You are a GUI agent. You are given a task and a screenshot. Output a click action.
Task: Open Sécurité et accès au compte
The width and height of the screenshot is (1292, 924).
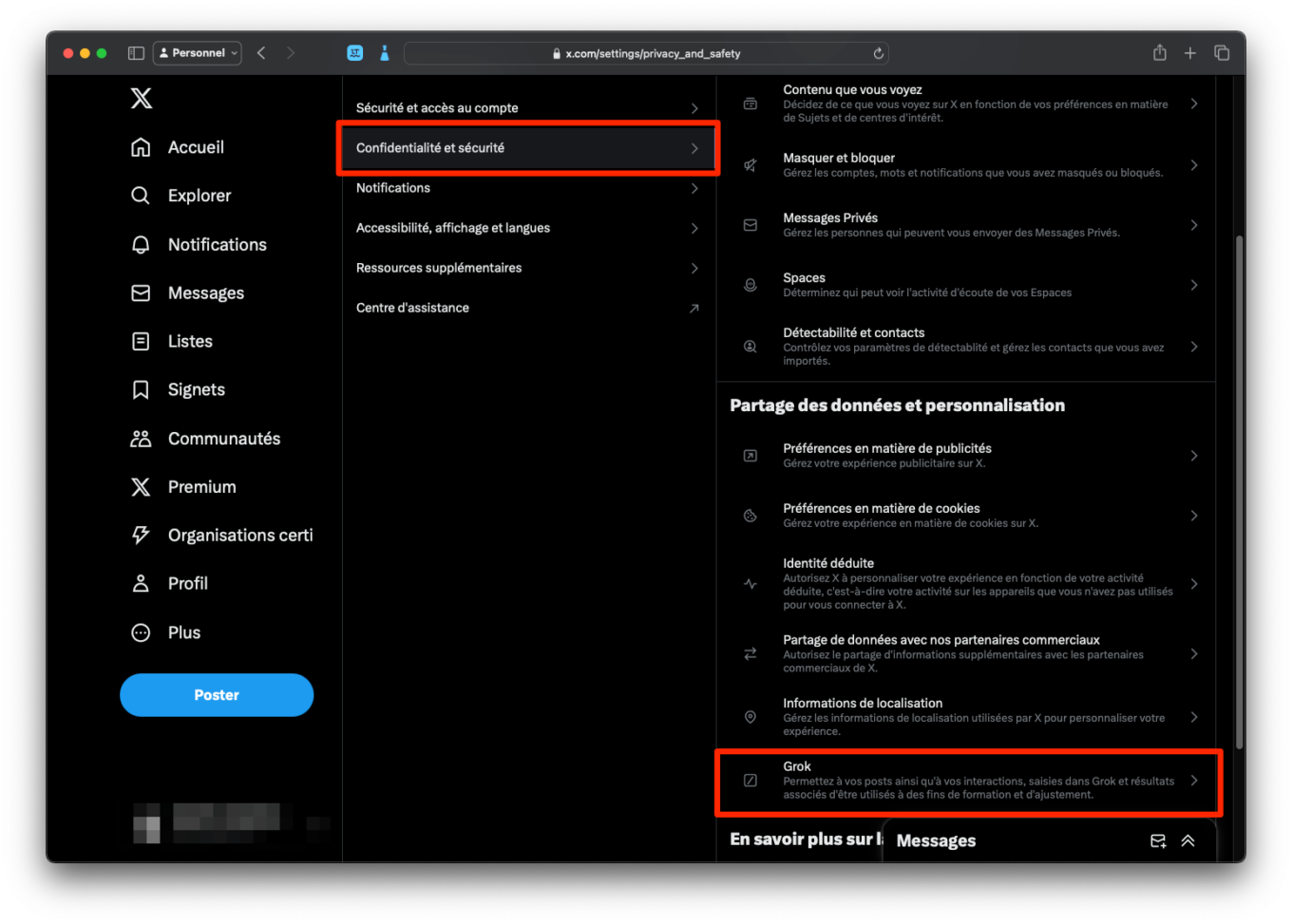click(528, 108)
